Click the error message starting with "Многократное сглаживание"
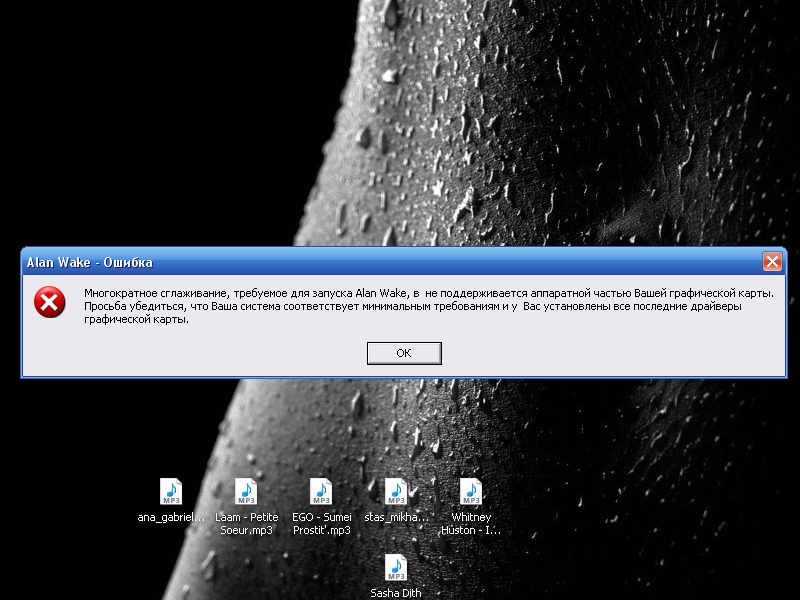The width and height of the screenshot is (800, 600). tap(429, 306)
